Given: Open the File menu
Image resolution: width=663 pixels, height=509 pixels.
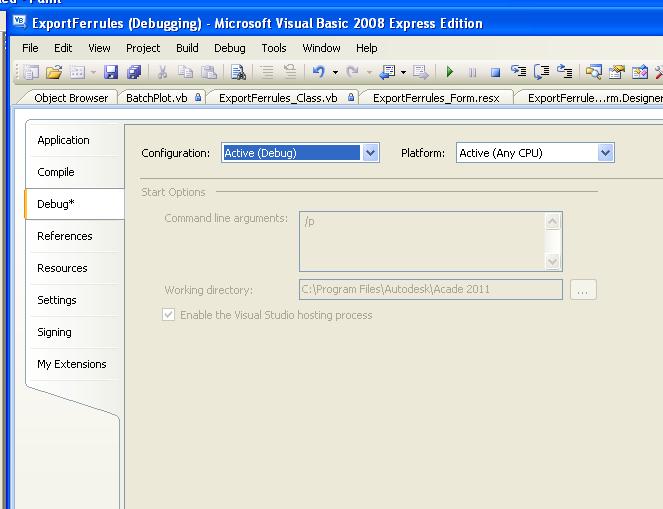Looking at the screenshot, I should click(x=30, y=48).
